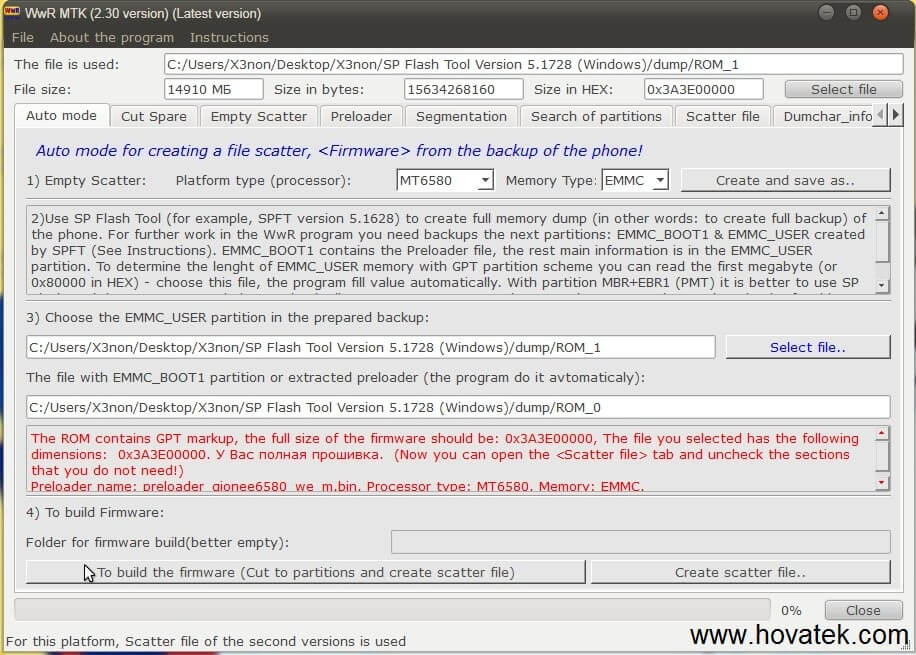916x655 pixels.
Task: Click the tab strip right scroll arrow
Action: (895, 115)
